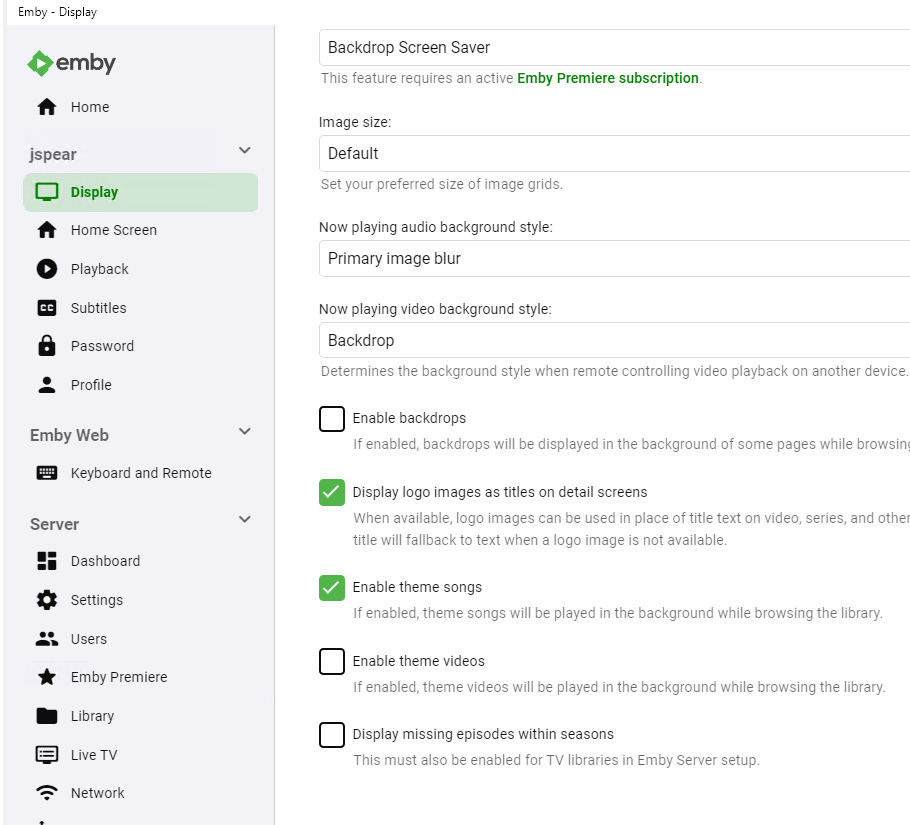Open Playback settings via play icon
Screen dimensions: 910x825
46,269
